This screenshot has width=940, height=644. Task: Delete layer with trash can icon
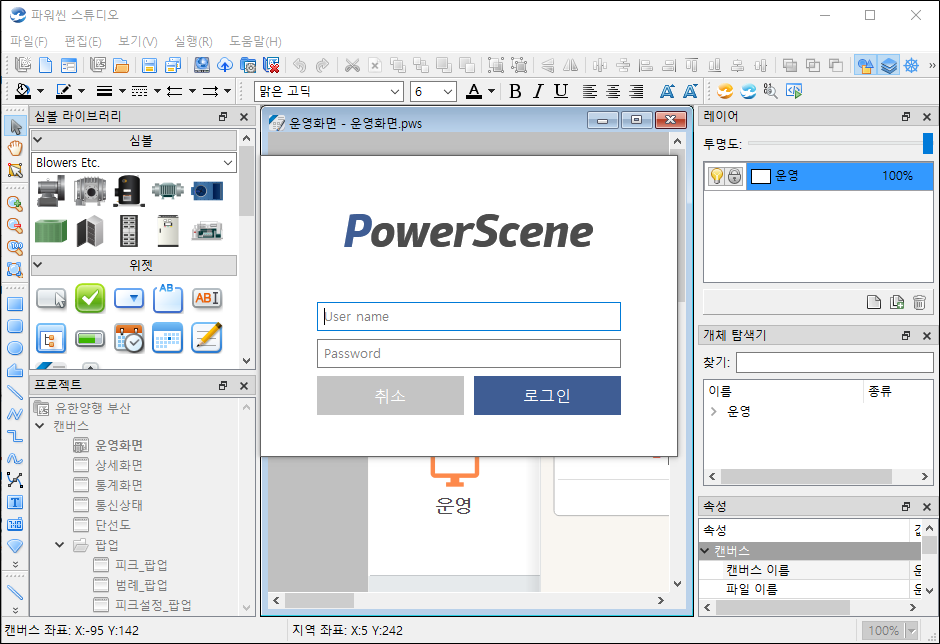[x=919, y=302]
